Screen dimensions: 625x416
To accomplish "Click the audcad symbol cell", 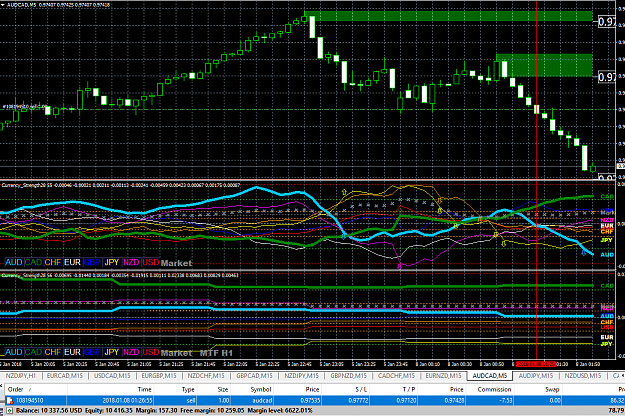I will click(262, 400).
